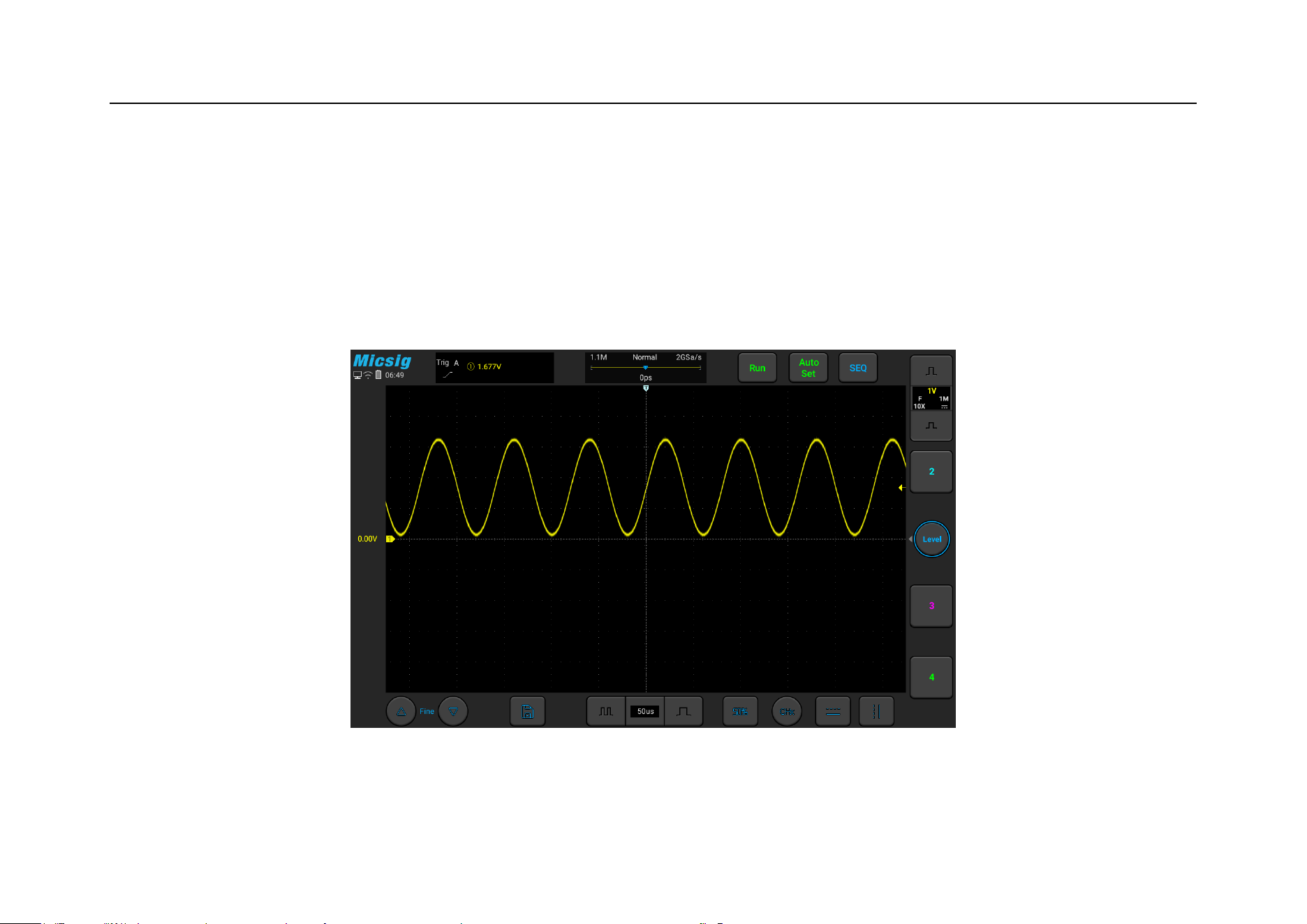Open the vertical cursor lines button

point(876,712)
